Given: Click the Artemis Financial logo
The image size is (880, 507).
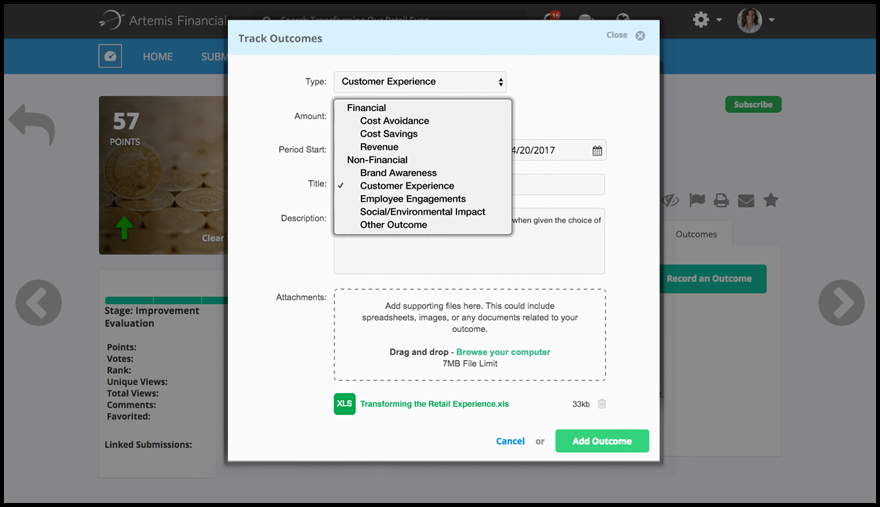Looking at the screenshot, I should (163, 20).
